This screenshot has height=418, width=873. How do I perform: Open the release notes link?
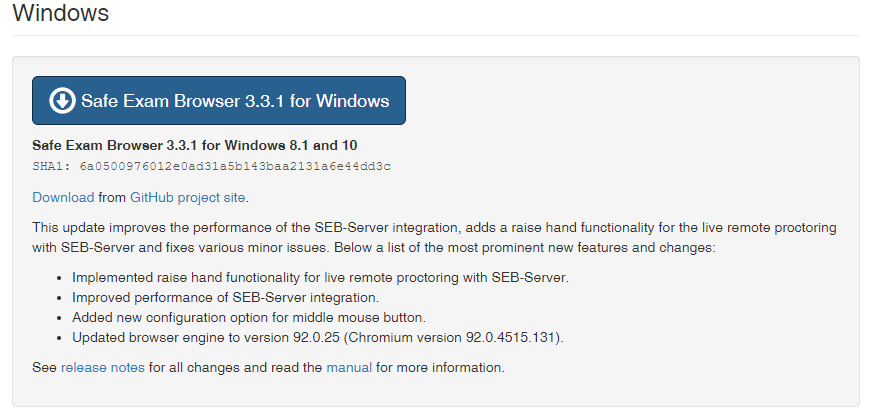tap(103, 368)
